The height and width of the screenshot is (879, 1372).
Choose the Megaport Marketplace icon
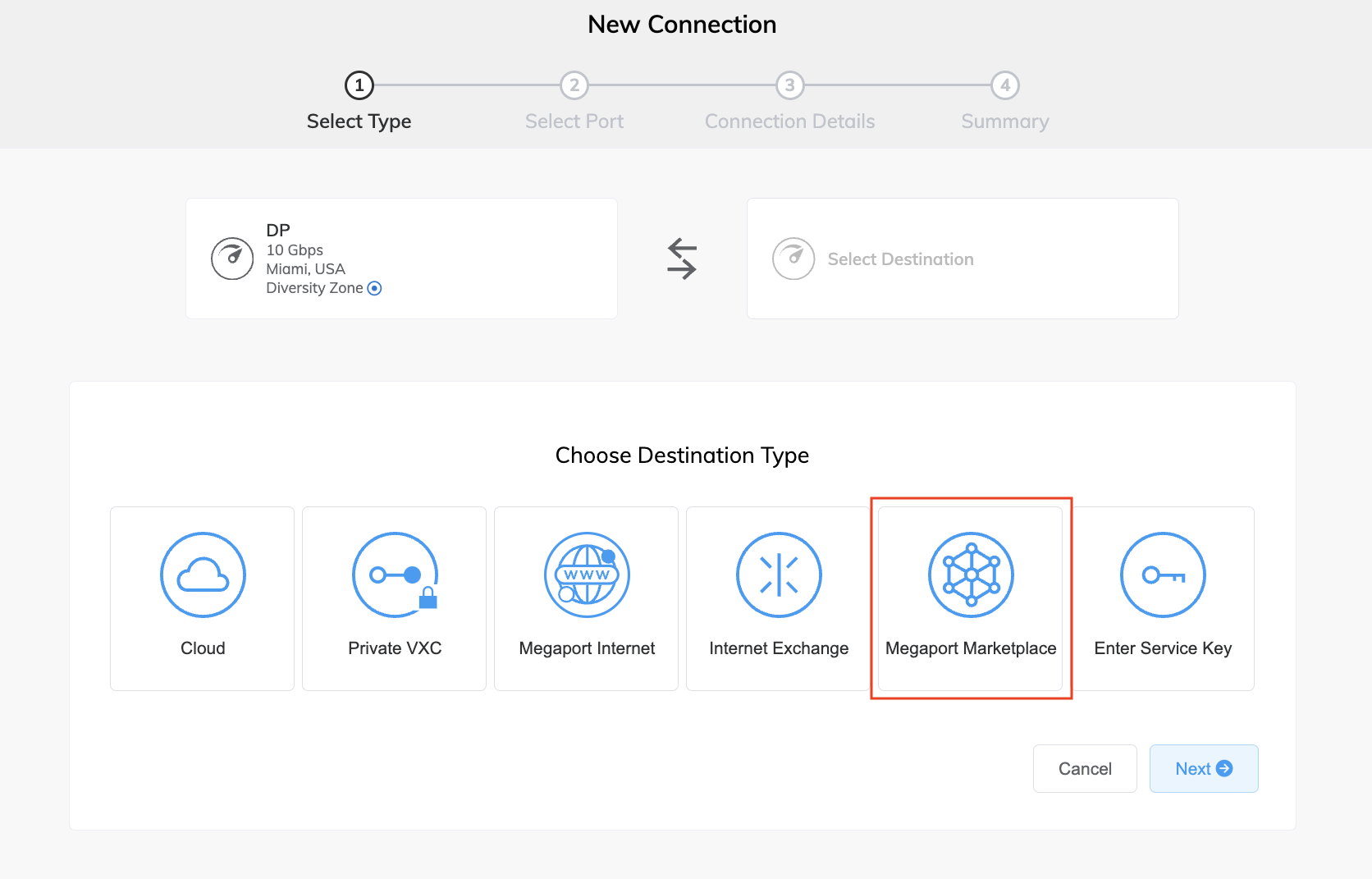point(971,575)
